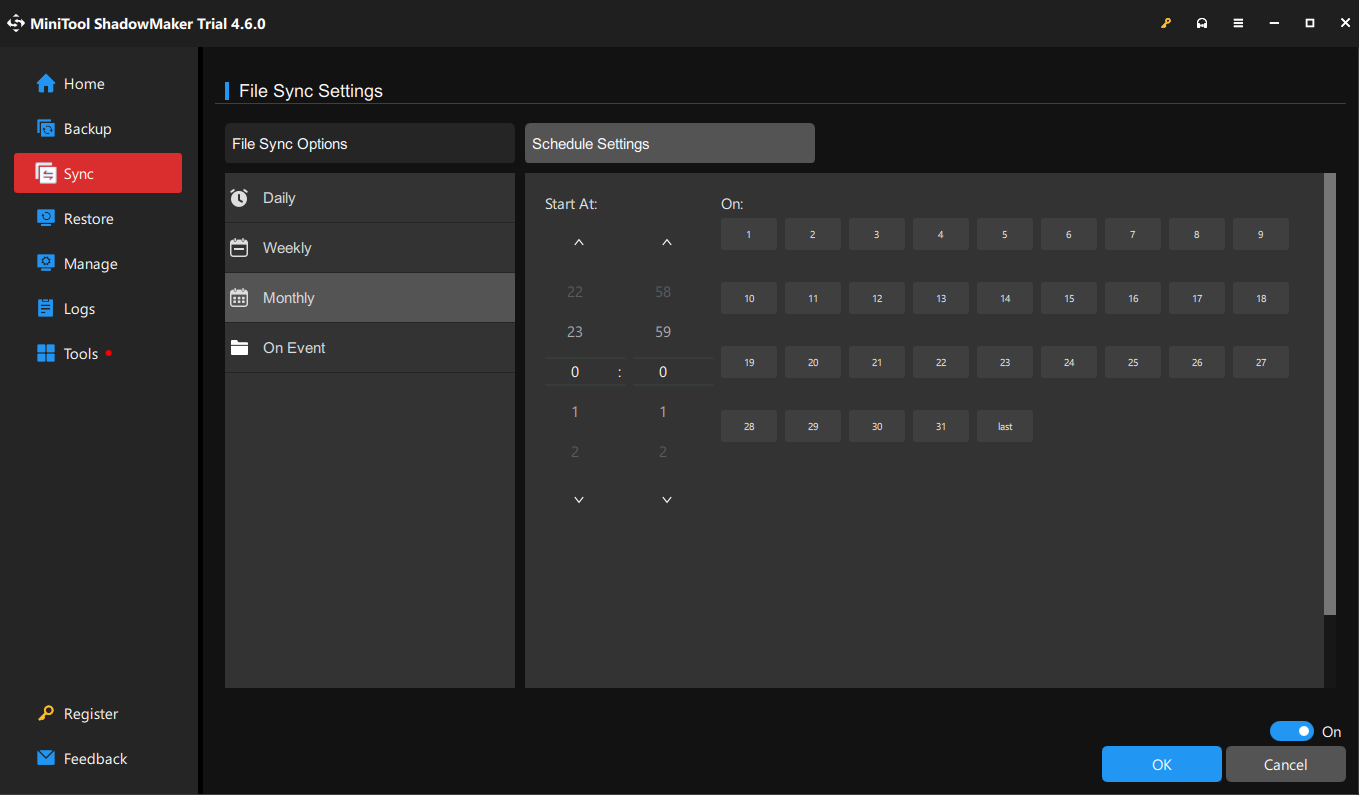Switch to File Sync Options tab

369,143
